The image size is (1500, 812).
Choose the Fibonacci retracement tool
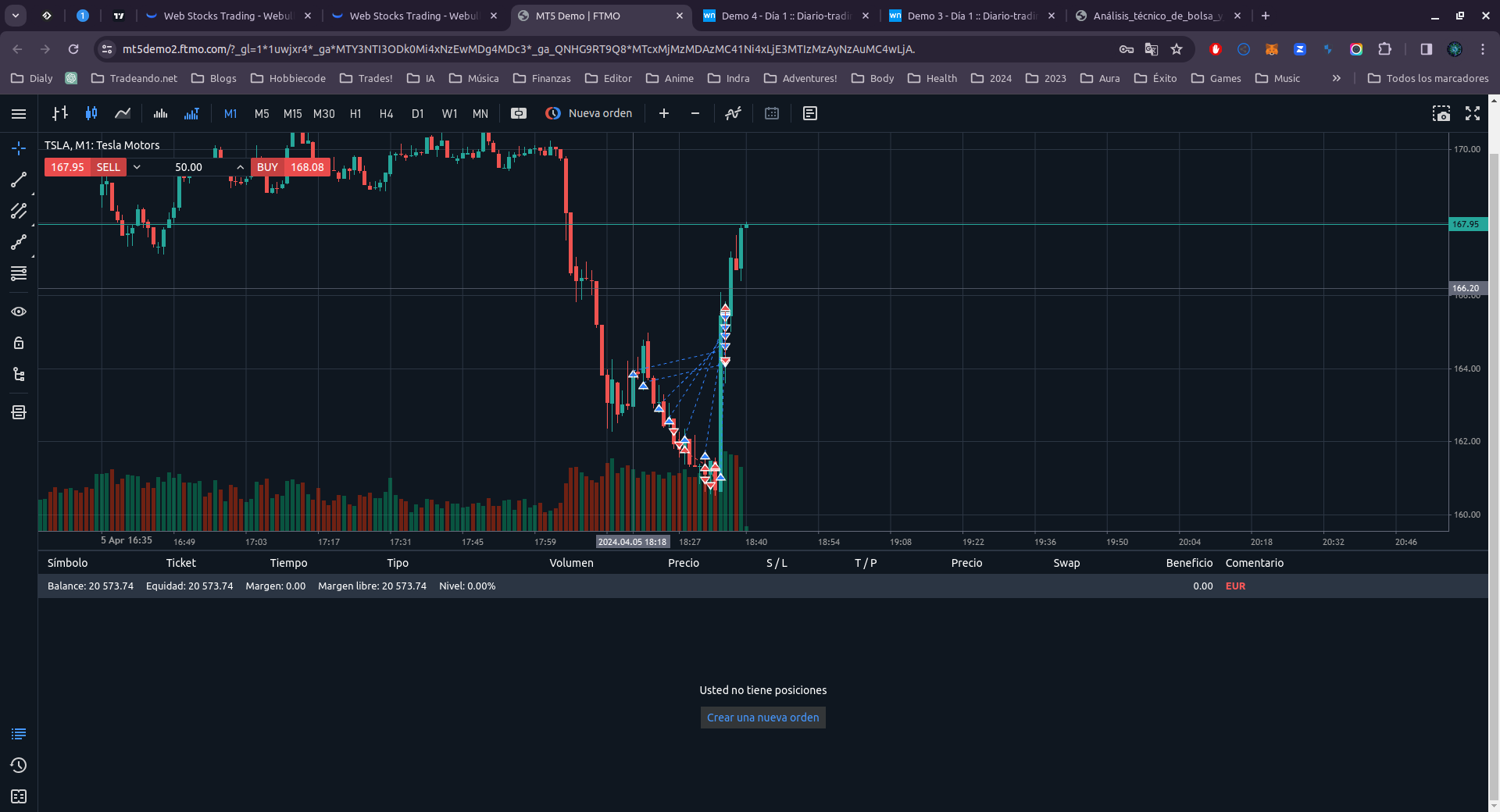(x=19, y=273)
